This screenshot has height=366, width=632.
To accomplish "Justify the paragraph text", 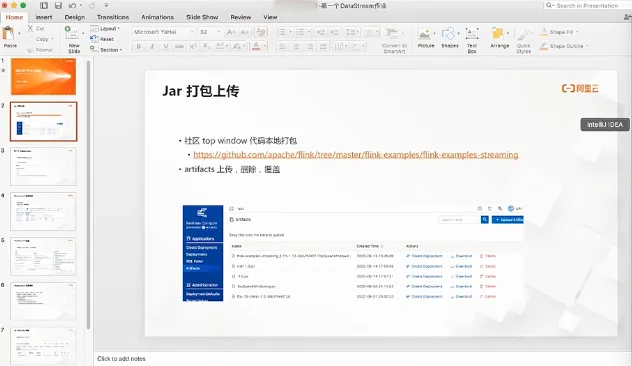I will coord(323,47).
